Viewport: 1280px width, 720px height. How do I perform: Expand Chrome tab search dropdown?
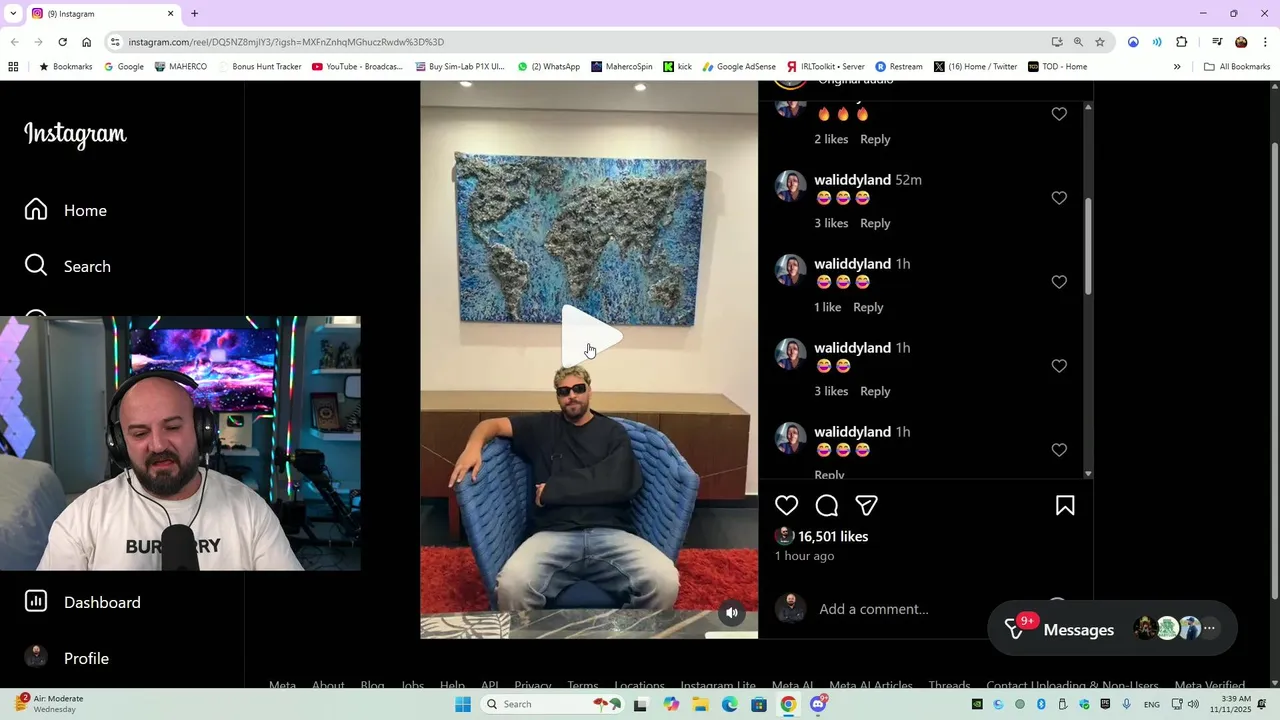[13, 14]
